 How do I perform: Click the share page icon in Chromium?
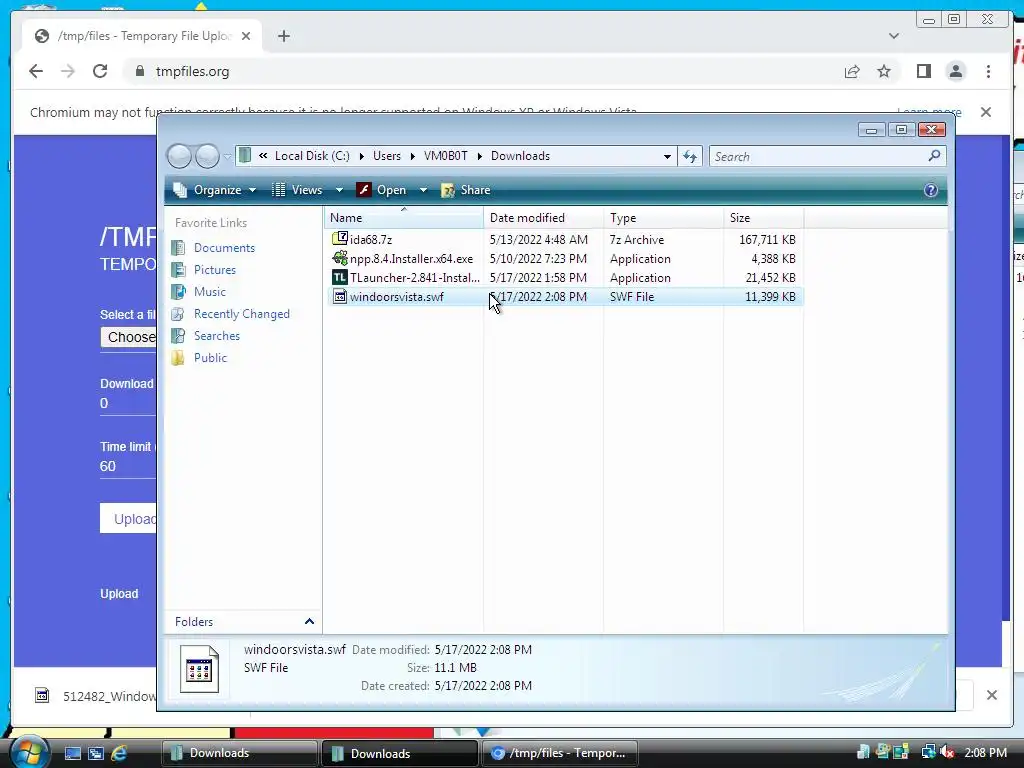tap(852, 72)
